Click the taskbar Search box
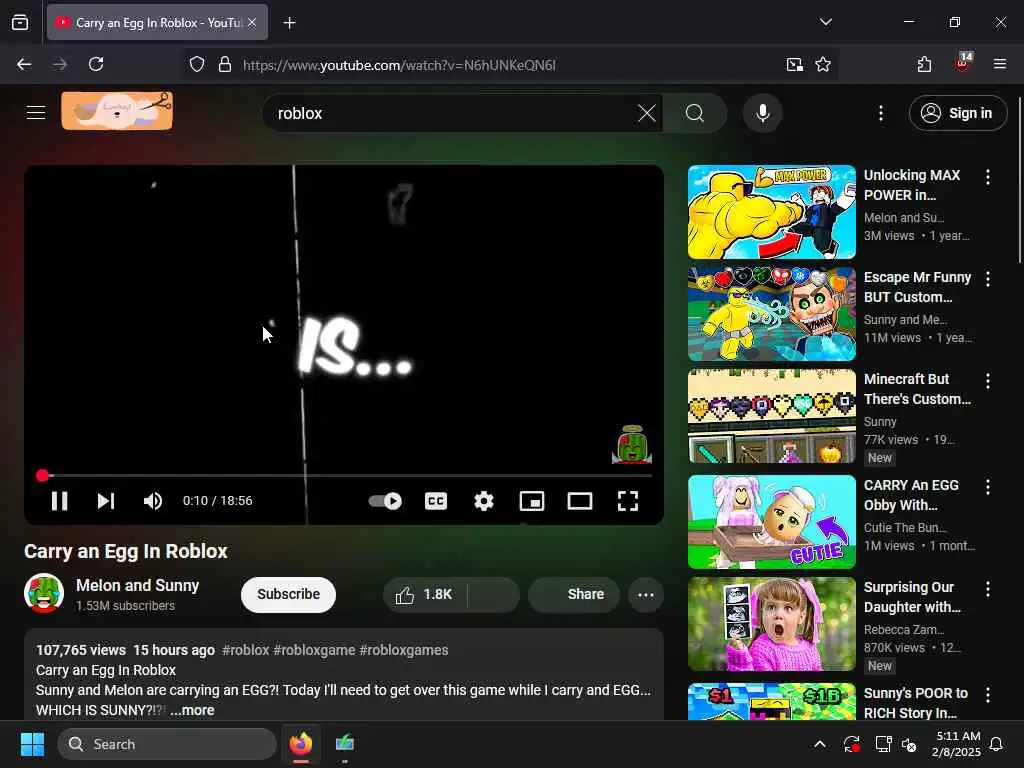The image size is (1024, 768). [167, 744]
